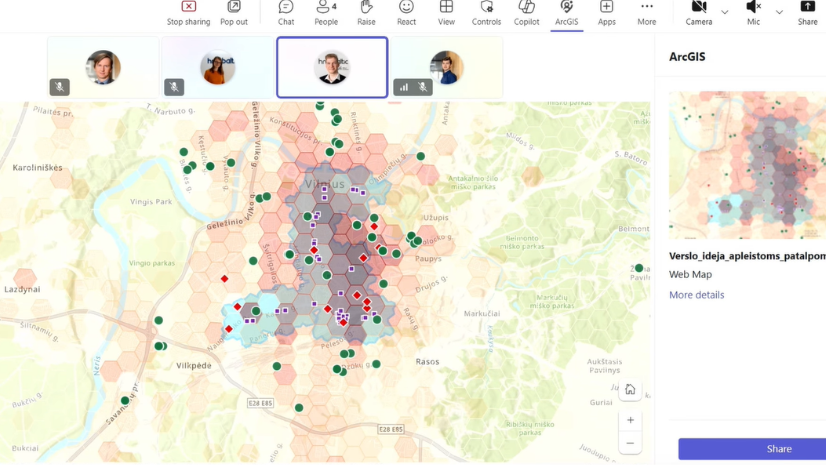The image size is (826, 465).
Task: Select the ArcGIS app tab
Action: tap(566, 13)
